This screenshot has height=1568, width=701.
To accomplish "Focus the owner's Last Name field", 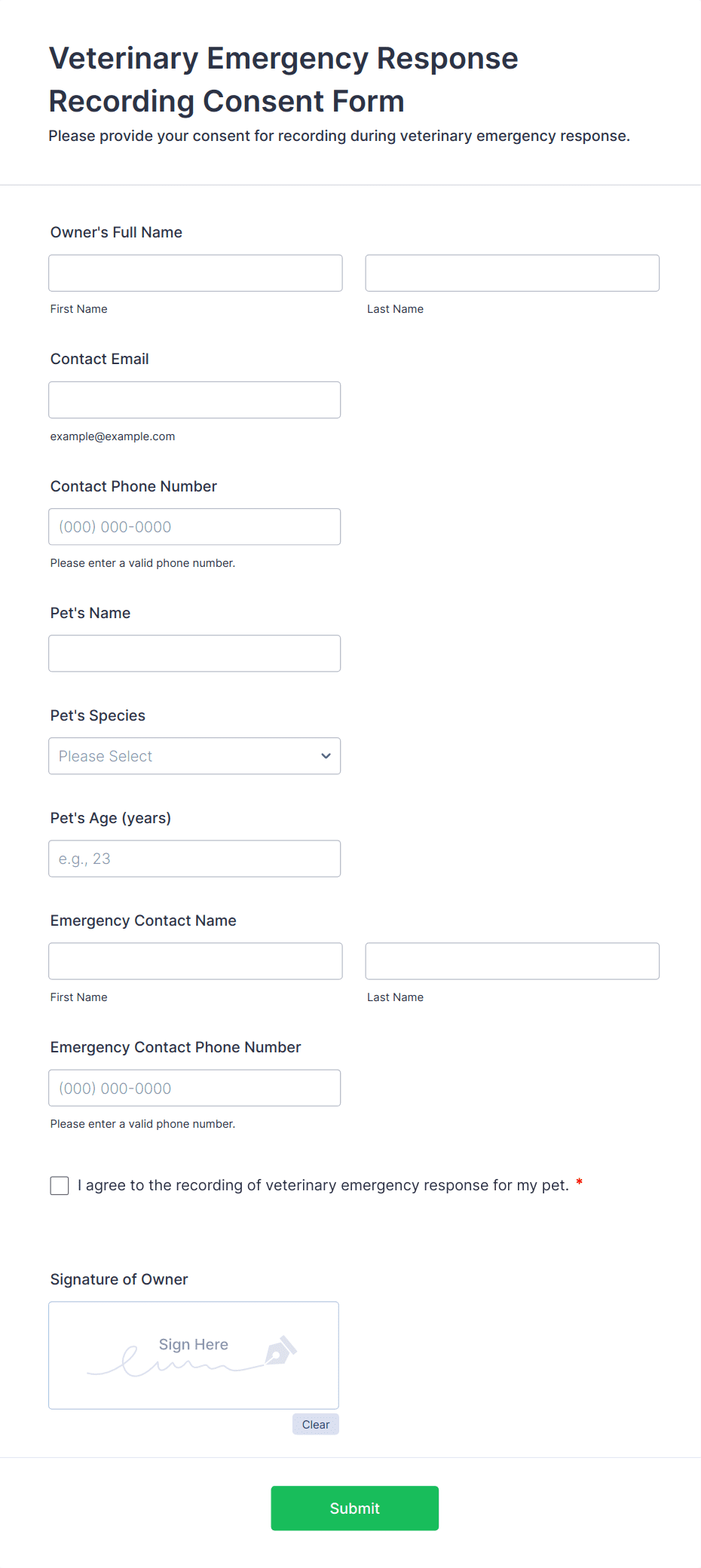I will tap(512, 273).
